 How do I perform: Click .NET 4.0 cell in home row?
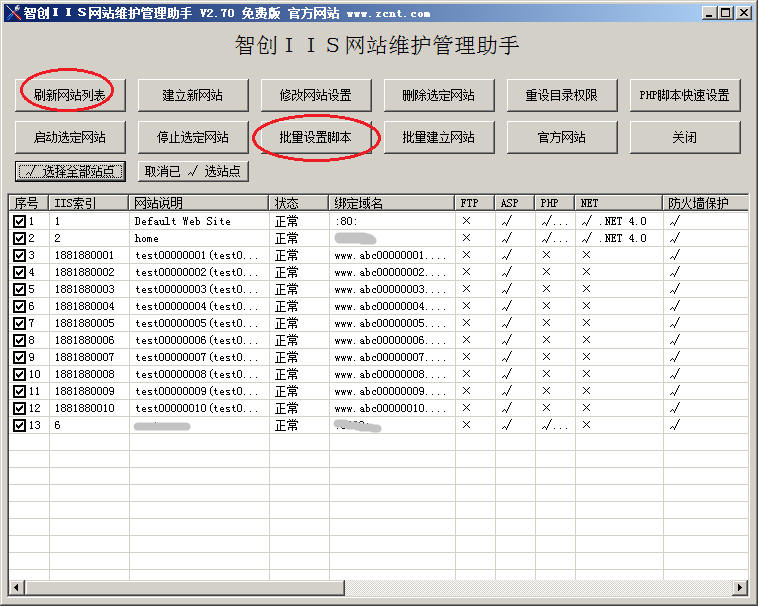[x=614, y=238]
